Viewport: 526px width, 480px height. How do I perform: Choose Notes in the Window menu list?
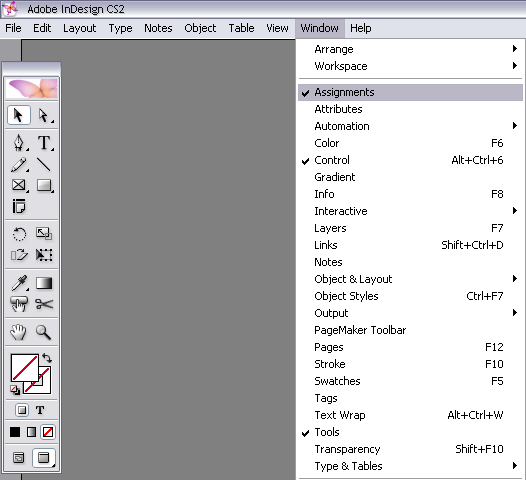coord(410,262)
